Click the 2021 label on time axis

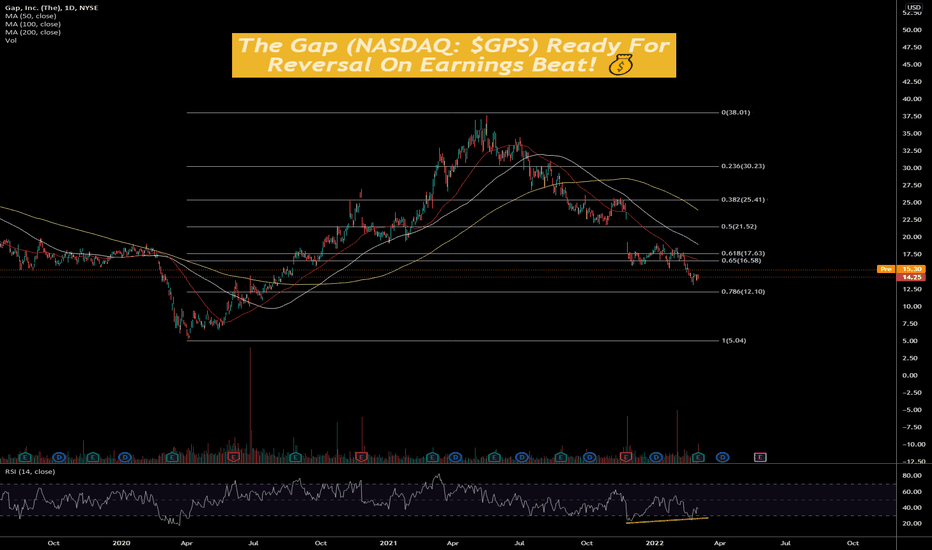click(388, 543)
